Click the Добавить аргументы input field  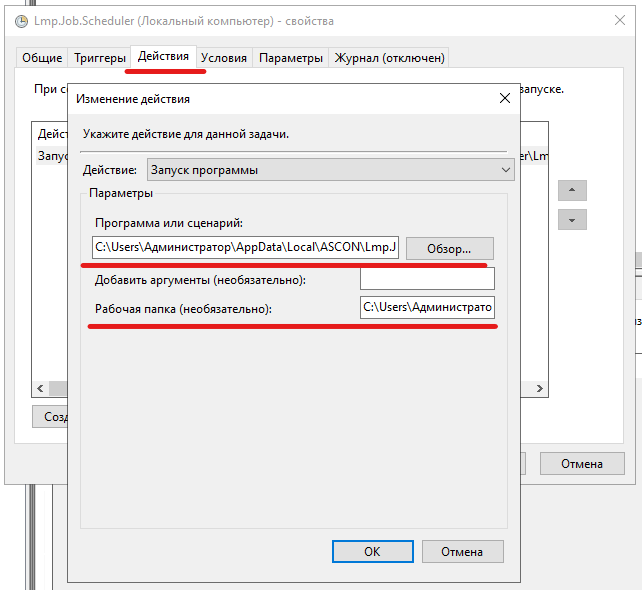(427, 278)
